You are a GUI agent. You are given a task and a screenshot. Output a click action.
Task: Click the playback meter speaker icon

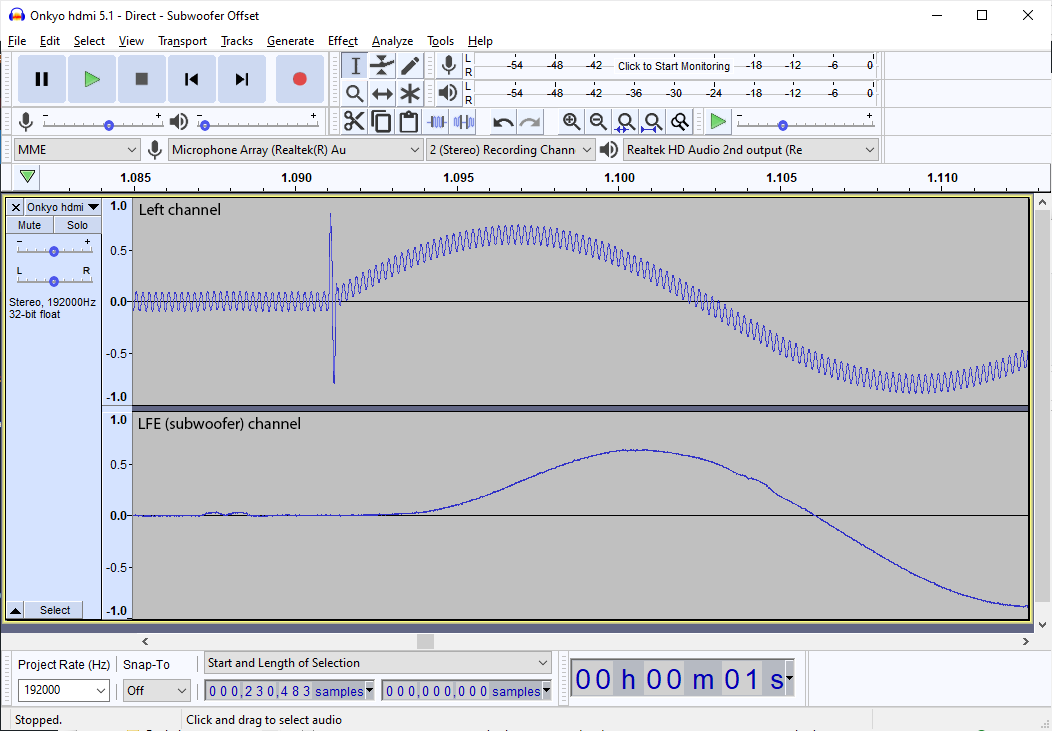coord(448,93)
